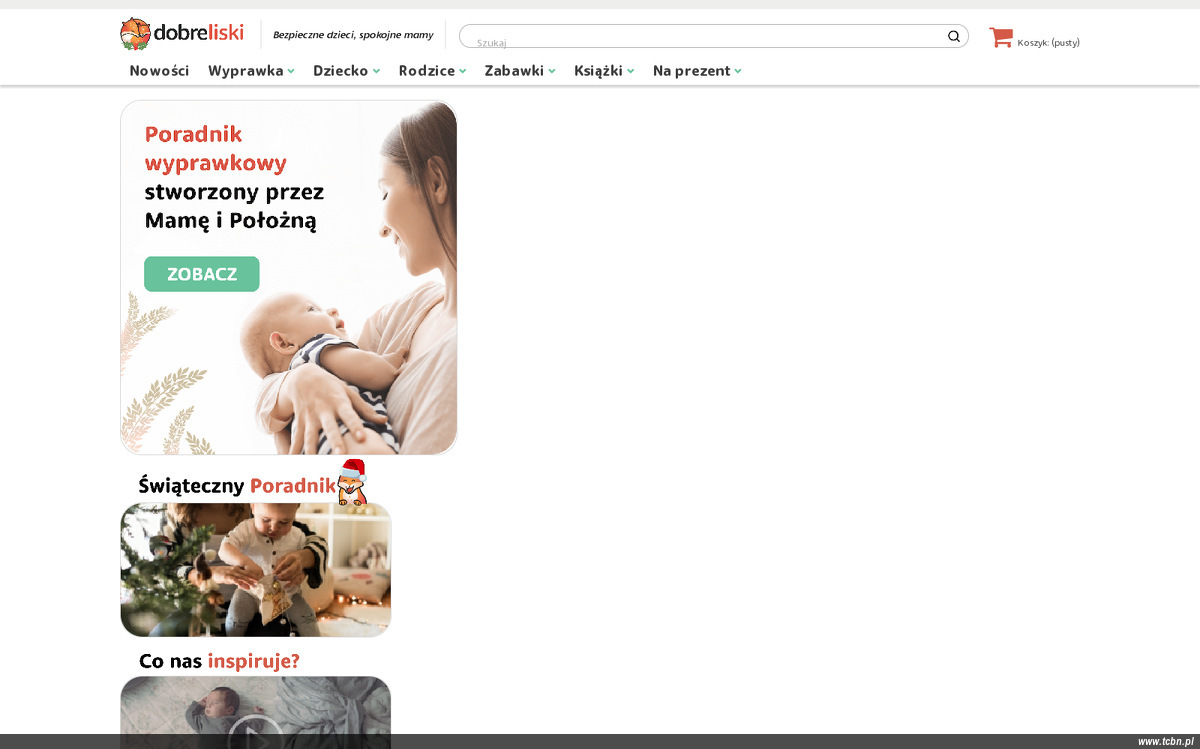Play the Co nas inspiruje video
This screenshot has height=749, width=1200.
point(255,737)
